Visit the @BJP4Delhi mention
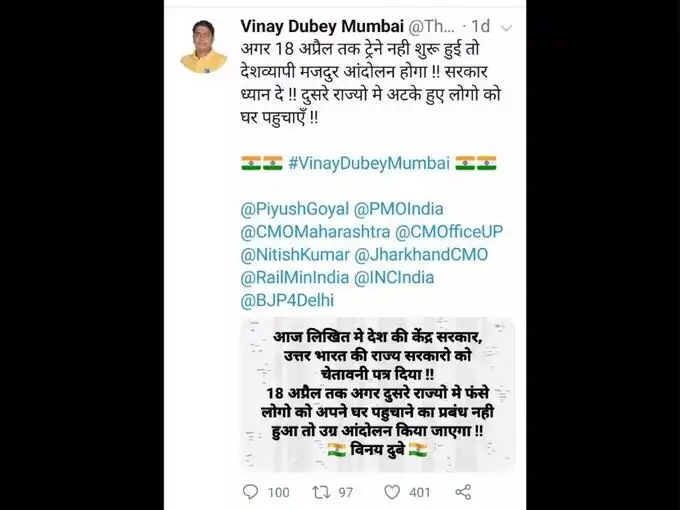This screenshot has height=510, width=680. tap(287, 300)
